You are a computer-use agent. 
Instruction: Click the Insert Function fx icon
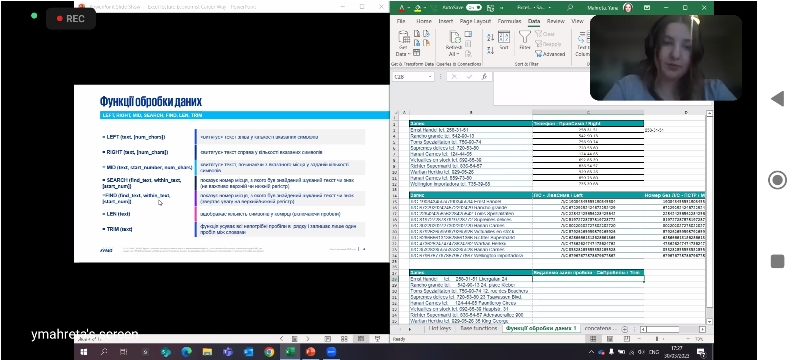[484, 76]
